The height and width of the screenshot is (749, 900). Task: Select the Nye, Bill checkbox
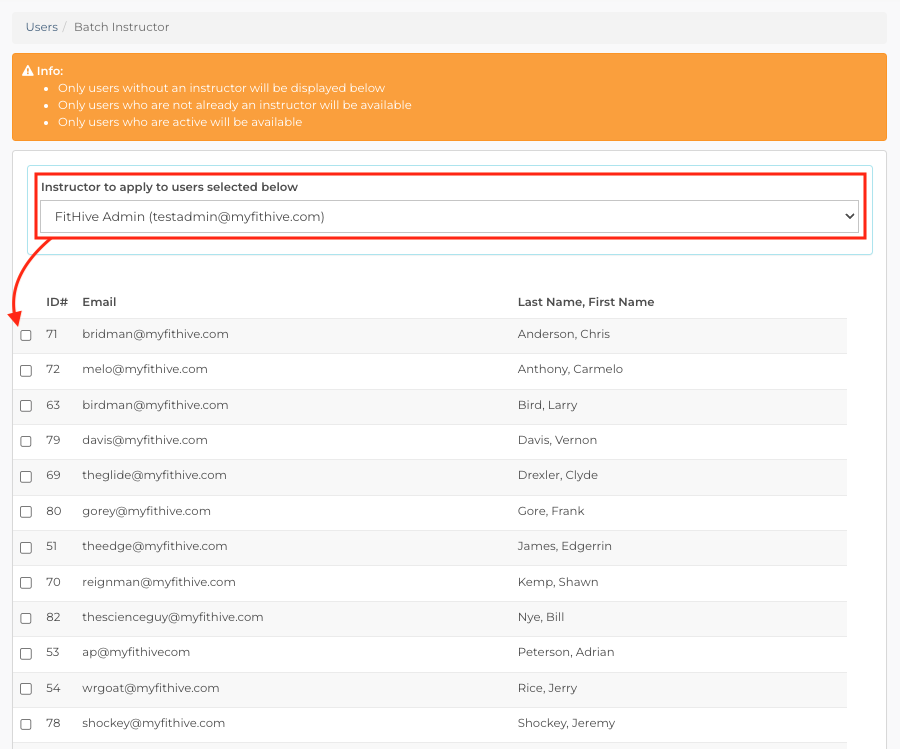point(26,618)
